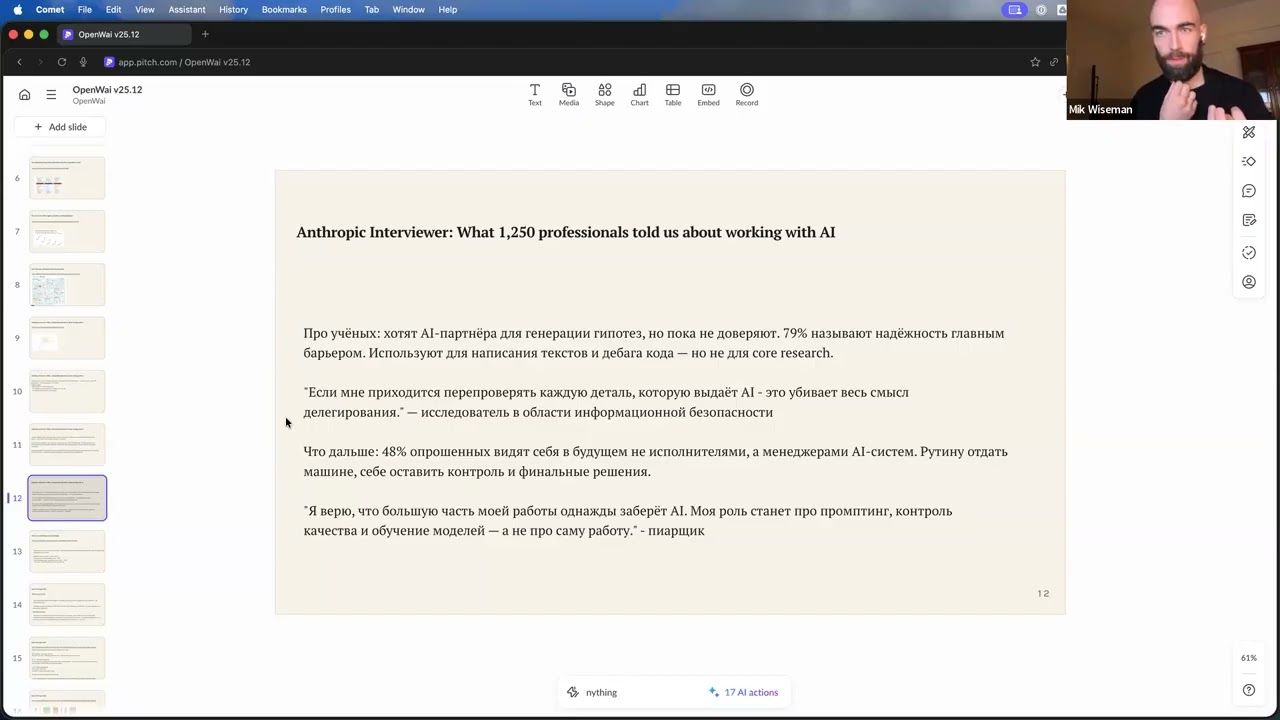Select slide 6 thumbnail
Viewport: 1280px width, 720px height.
click(x=67, y=178)
